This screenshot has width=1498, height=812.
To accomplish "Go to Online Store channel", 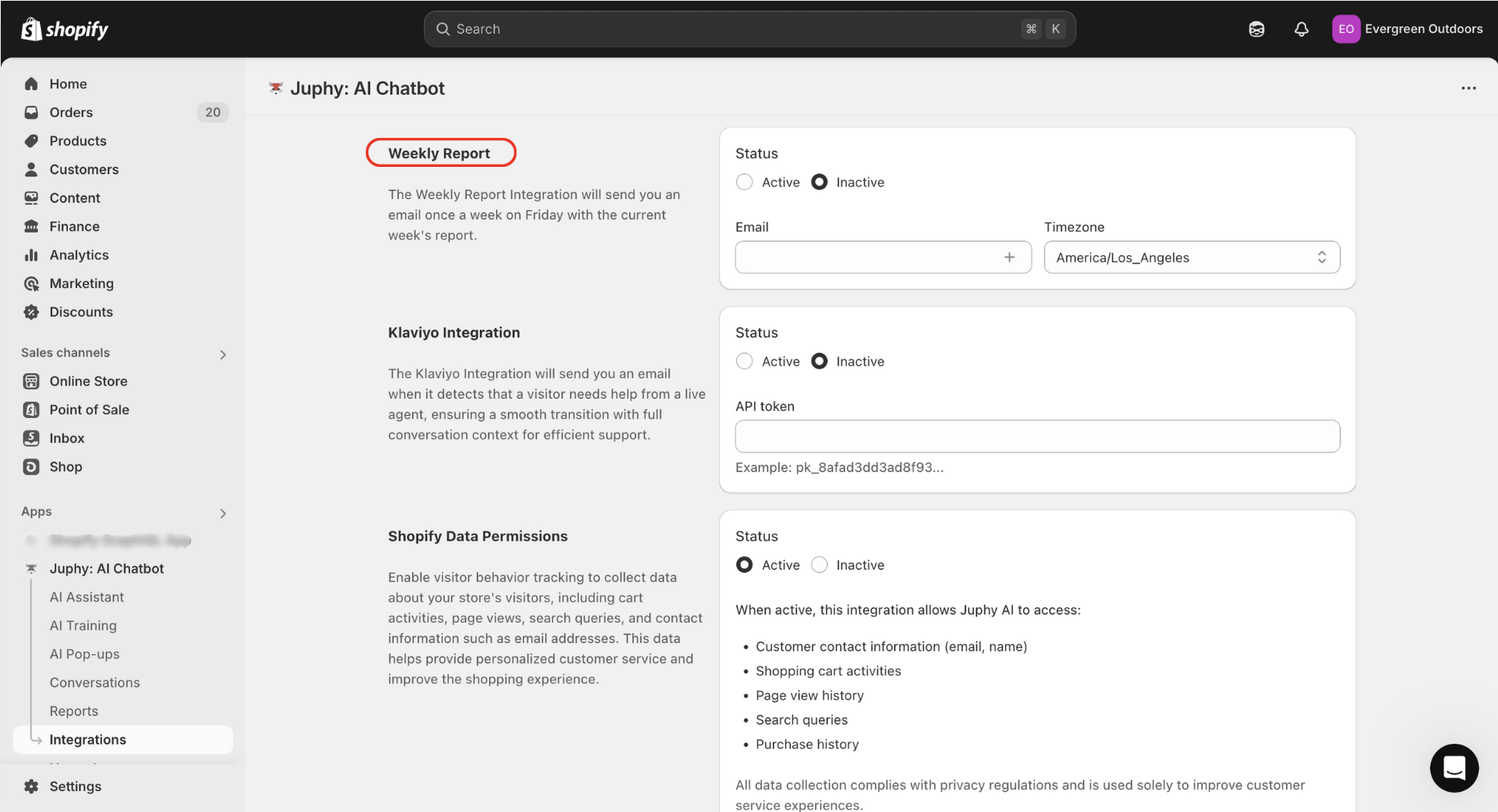I will coord(88,381).
